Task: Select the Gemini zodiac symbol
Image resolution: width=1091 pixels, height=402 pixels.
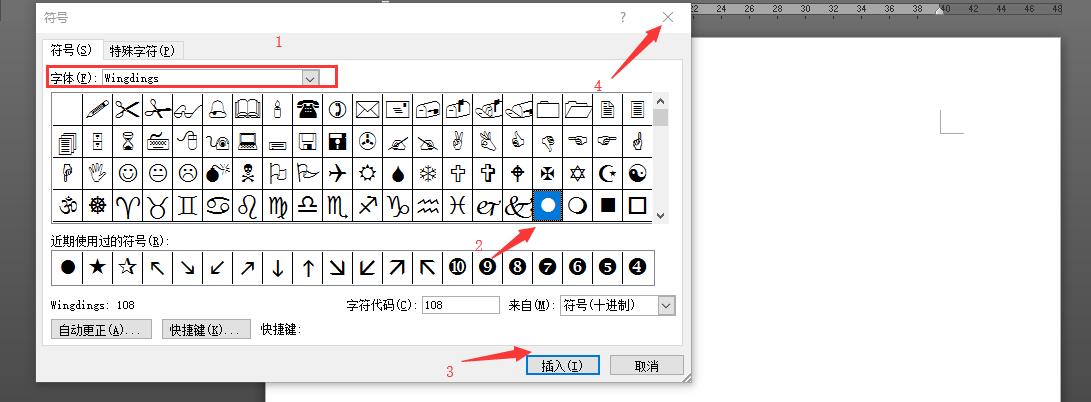Action: click(188, 206)
